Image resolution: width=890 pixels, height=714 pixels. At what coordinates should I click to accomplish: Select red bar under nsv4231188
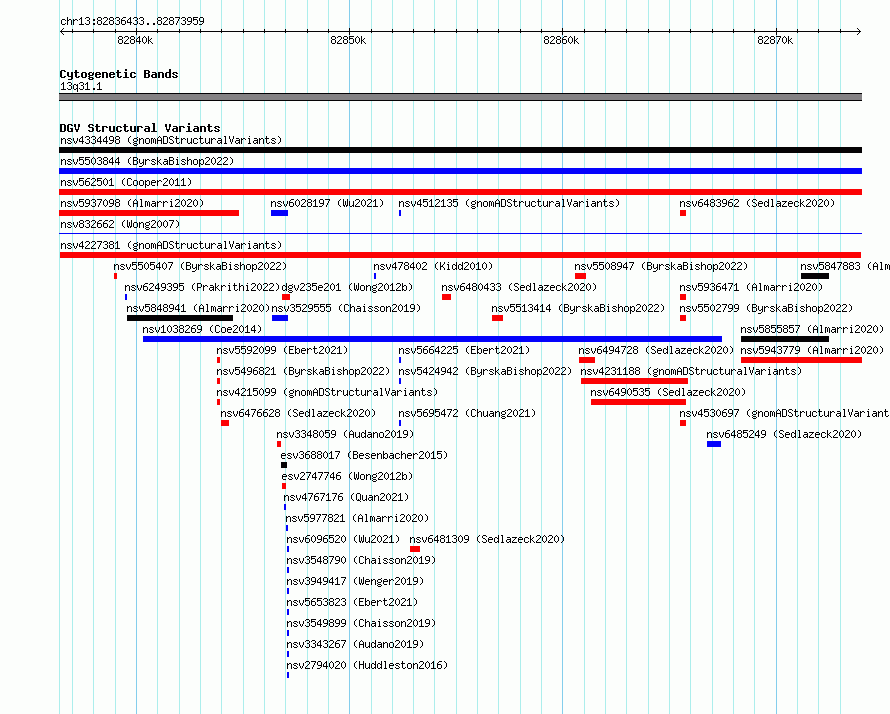pos(635,381)
